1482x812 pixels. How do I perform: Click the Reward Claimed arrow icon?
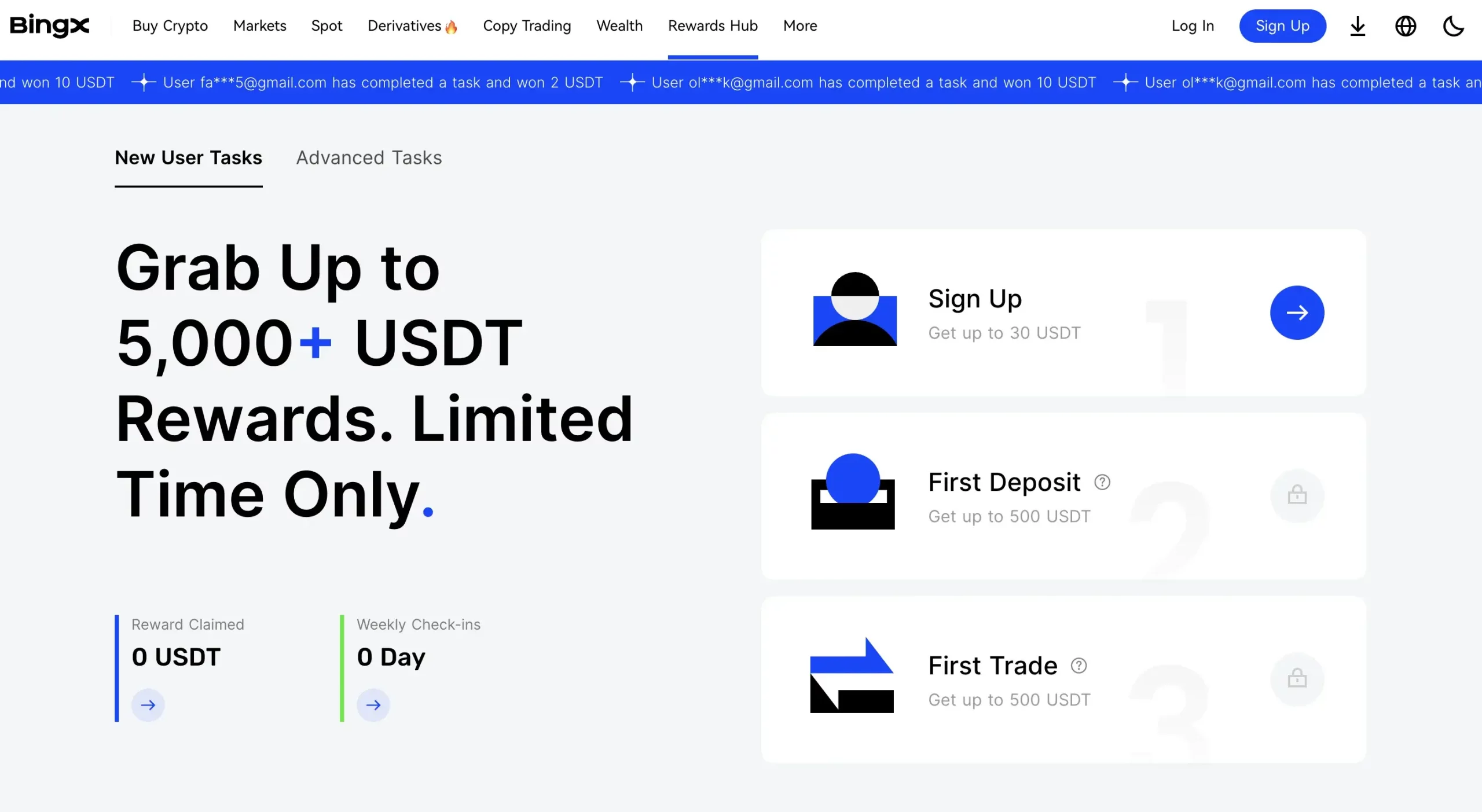tap(147, 705)
